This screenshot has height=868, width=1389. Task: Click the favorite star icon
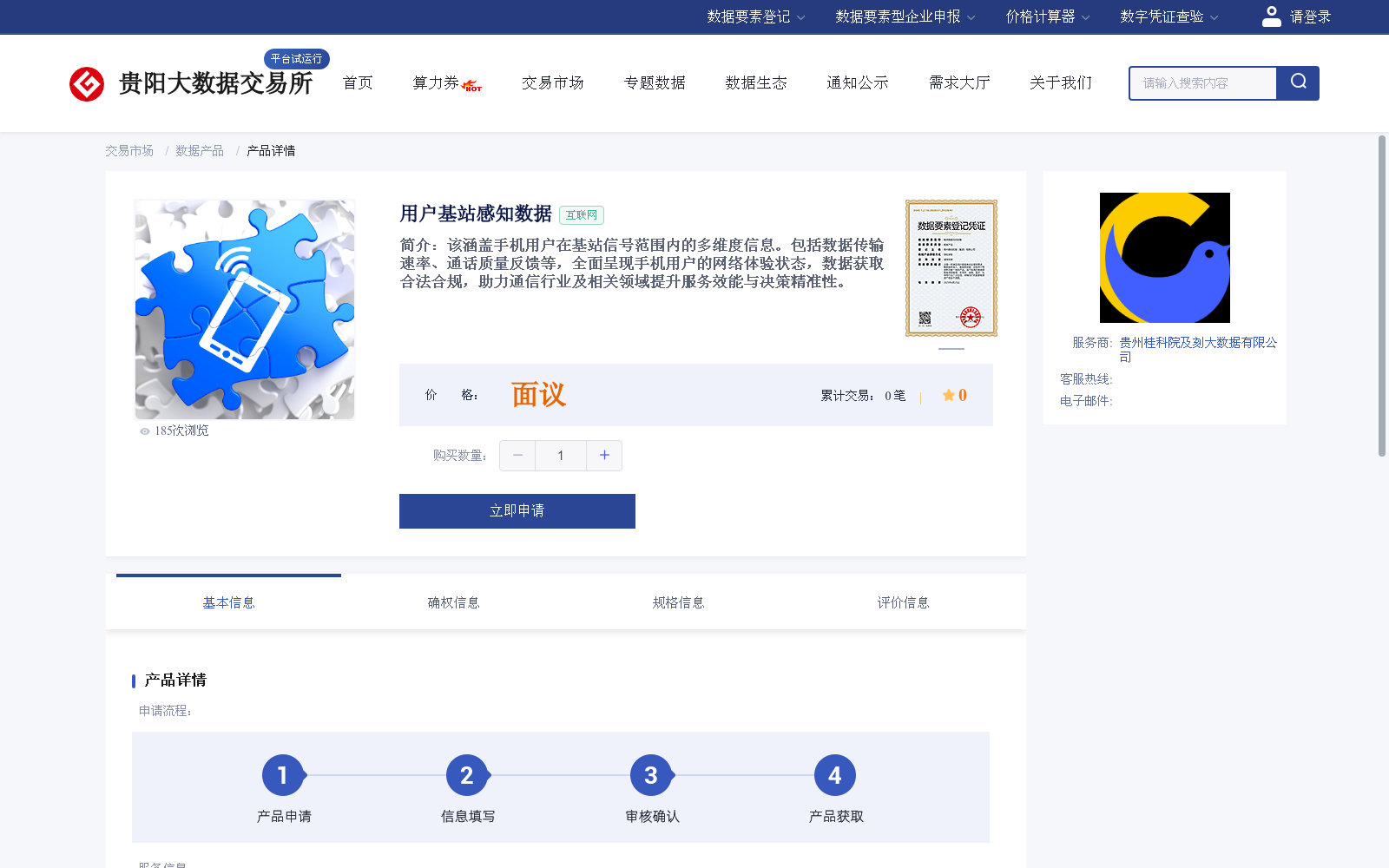coord(948,395)
